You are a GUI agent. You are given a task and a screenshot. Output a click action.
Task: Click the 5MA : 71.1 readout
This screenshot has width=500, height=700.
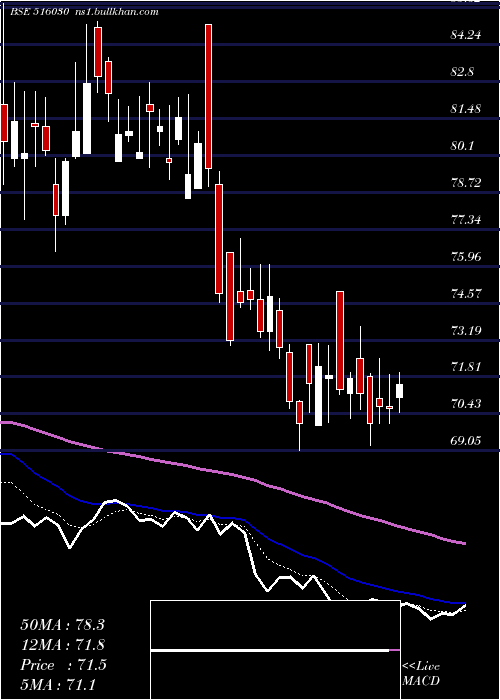(57, 684)
